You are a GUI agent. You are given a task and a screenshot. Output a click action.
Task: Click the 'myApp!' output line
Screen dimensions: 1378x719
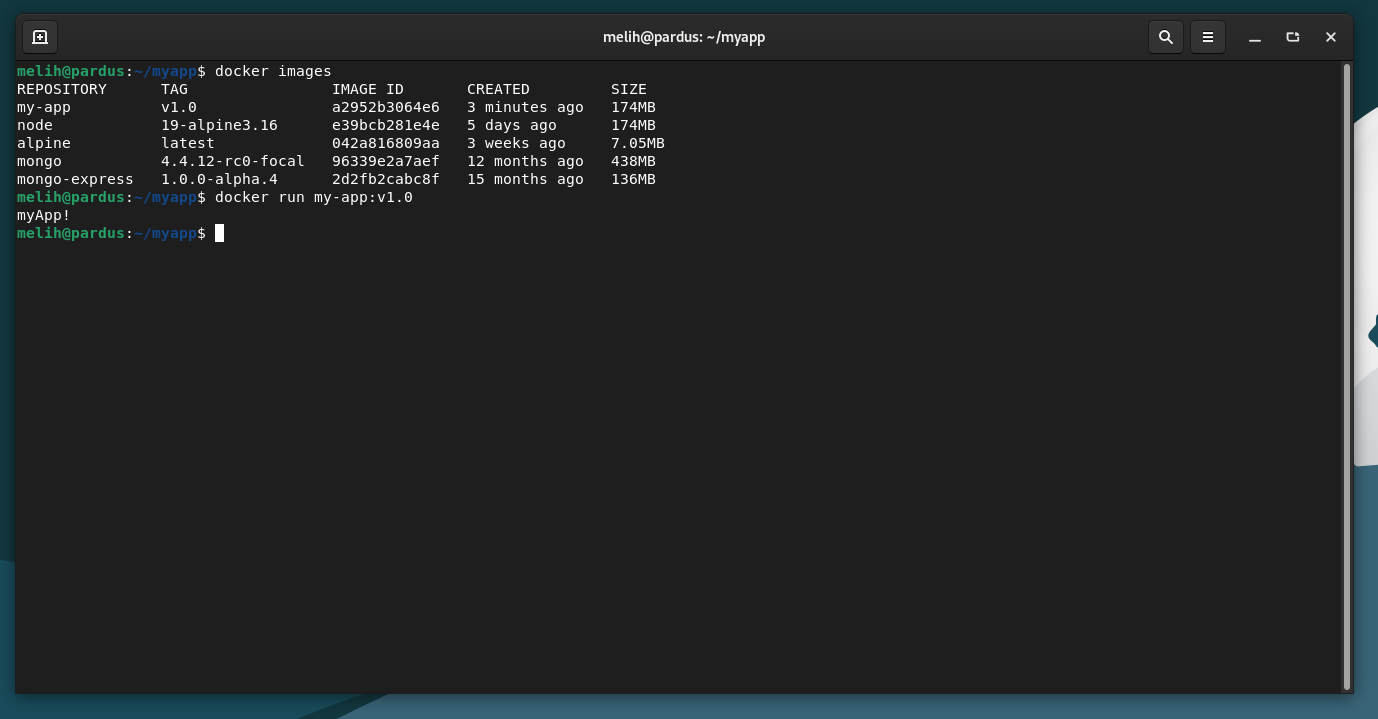44,215
